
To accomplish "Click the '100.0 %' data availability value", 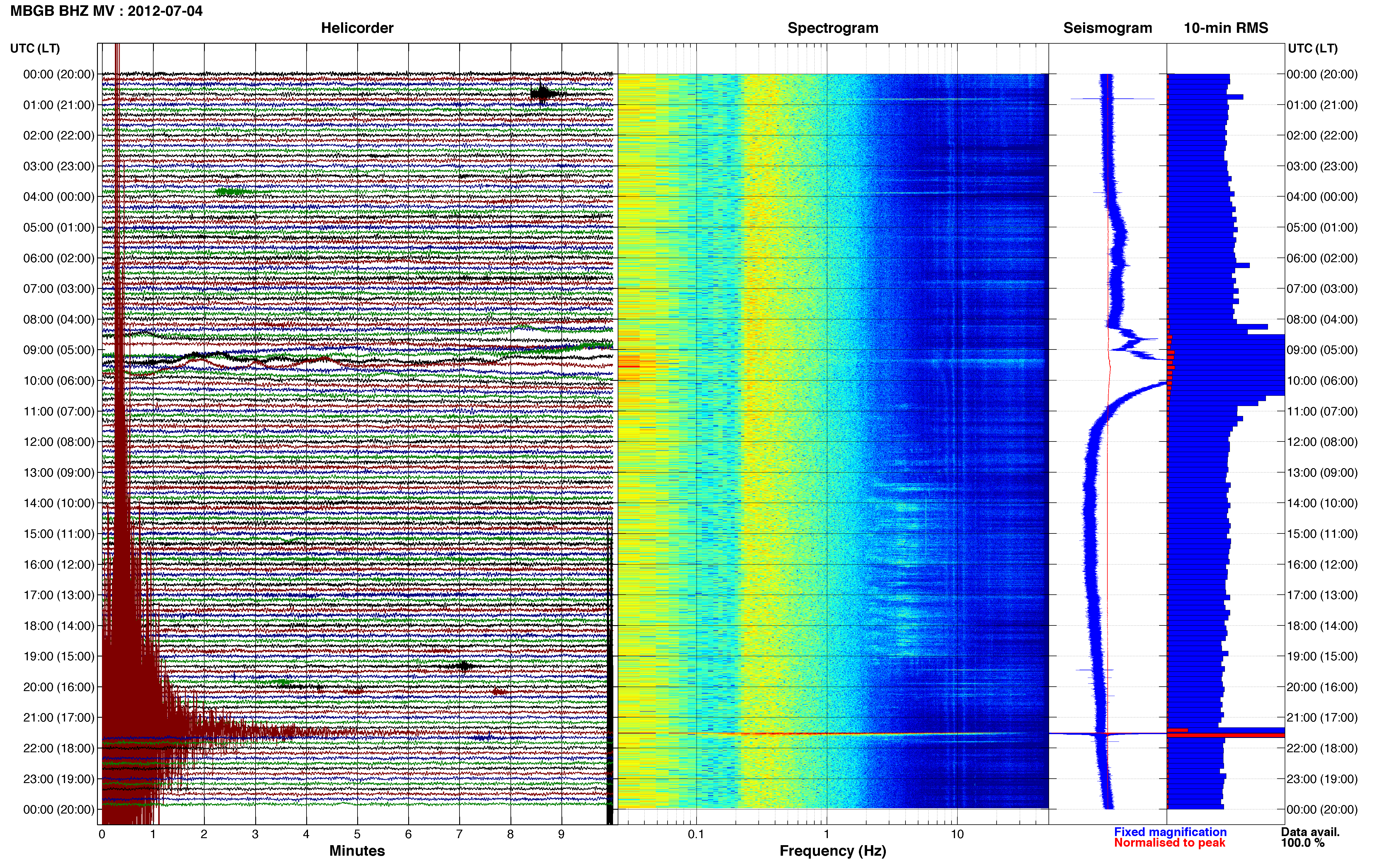I will tap(1303, 843).
